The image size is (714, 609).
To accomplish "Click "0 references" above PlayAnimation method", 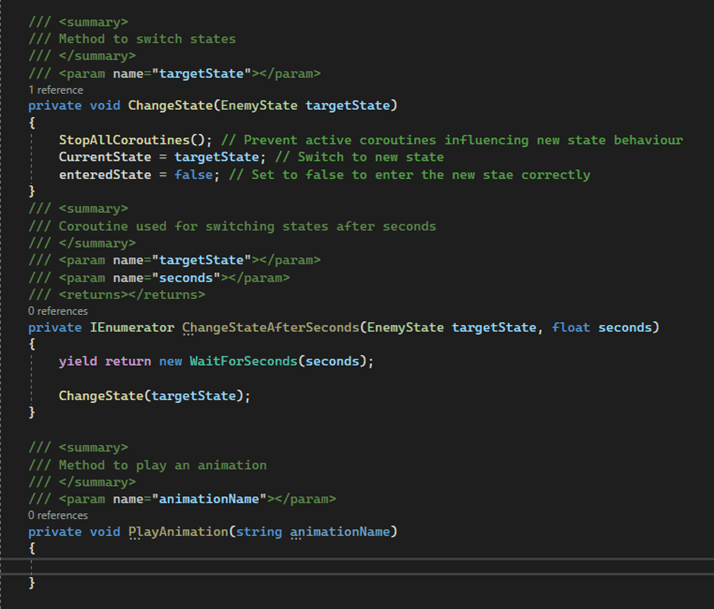I will pyautogui.click(x=60, y=515).
